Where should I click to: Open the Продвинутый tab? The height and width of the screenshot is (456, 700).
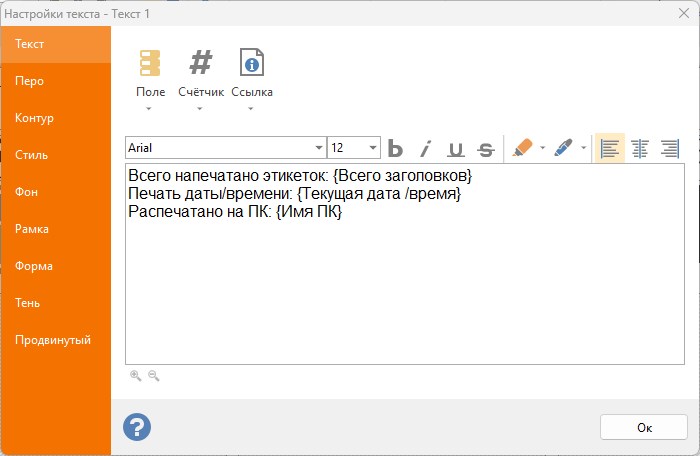tap(55, 340)
